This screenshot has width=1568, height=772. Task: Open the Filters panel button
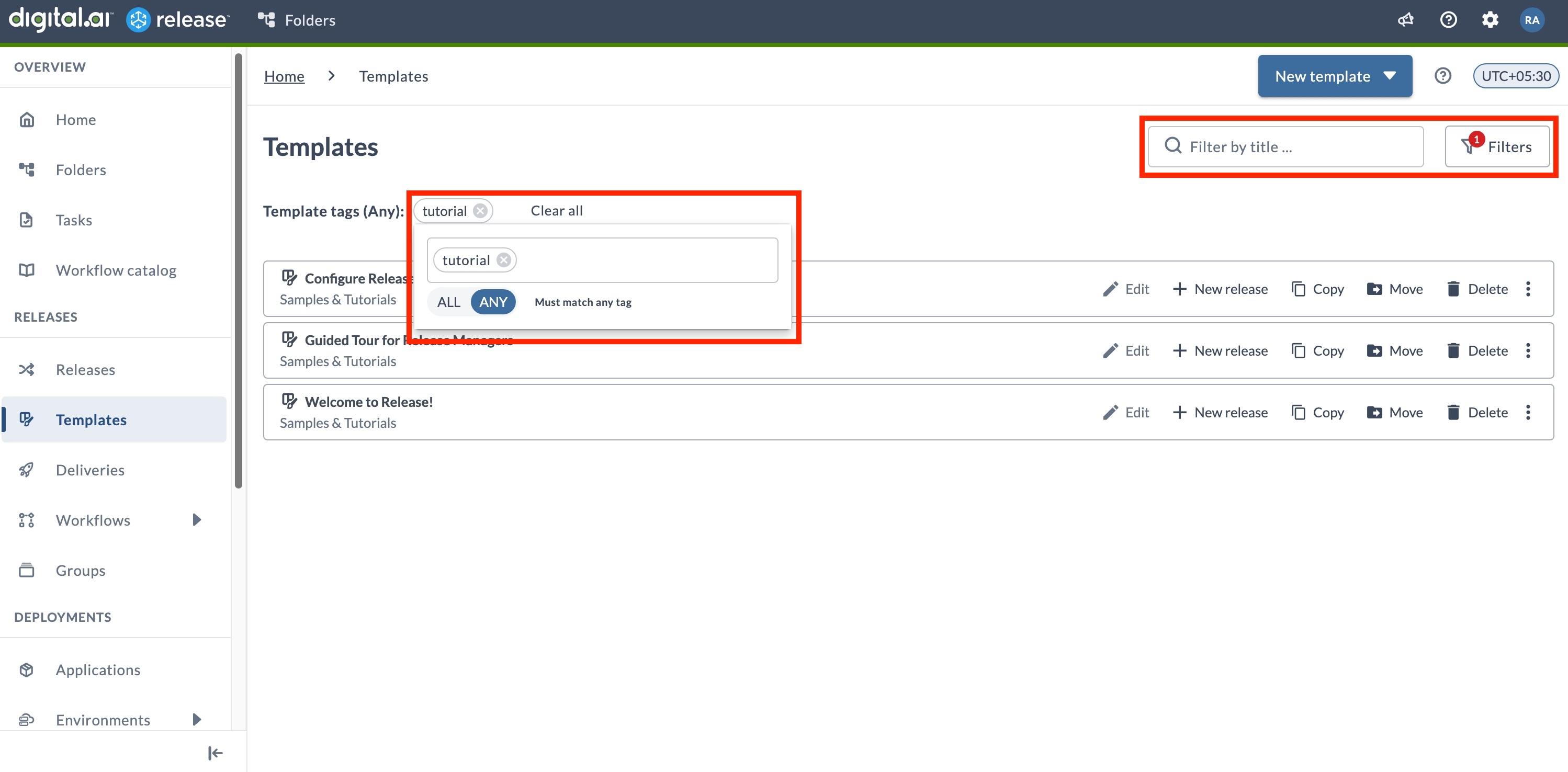coord(1497,146)
